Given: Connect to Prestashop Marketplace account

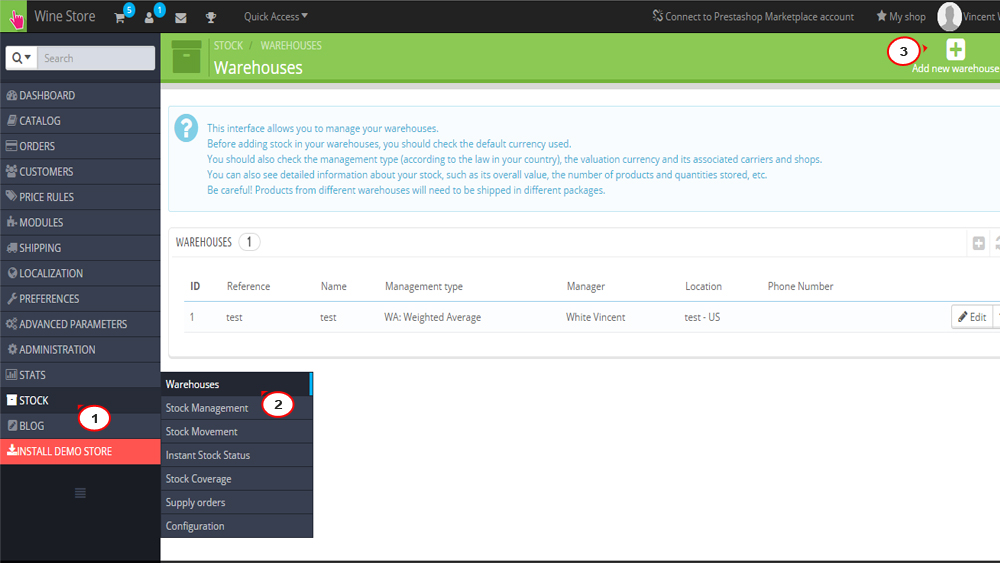Looking at the screenshot, I should [753, 17].
